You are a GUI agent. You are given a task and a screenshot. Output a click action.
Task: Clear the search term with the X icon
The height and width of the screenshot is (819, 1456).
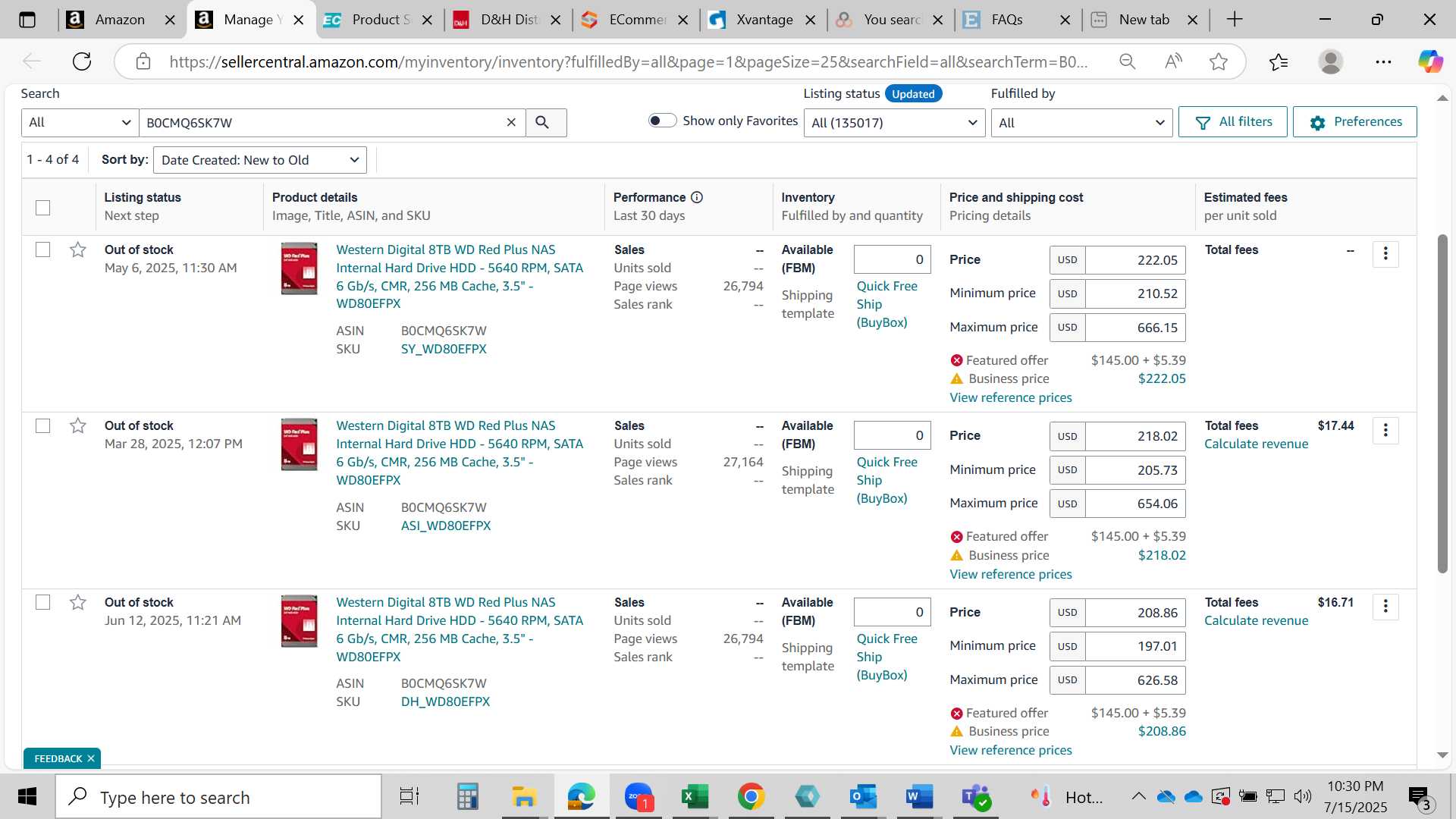click(511, 123)
